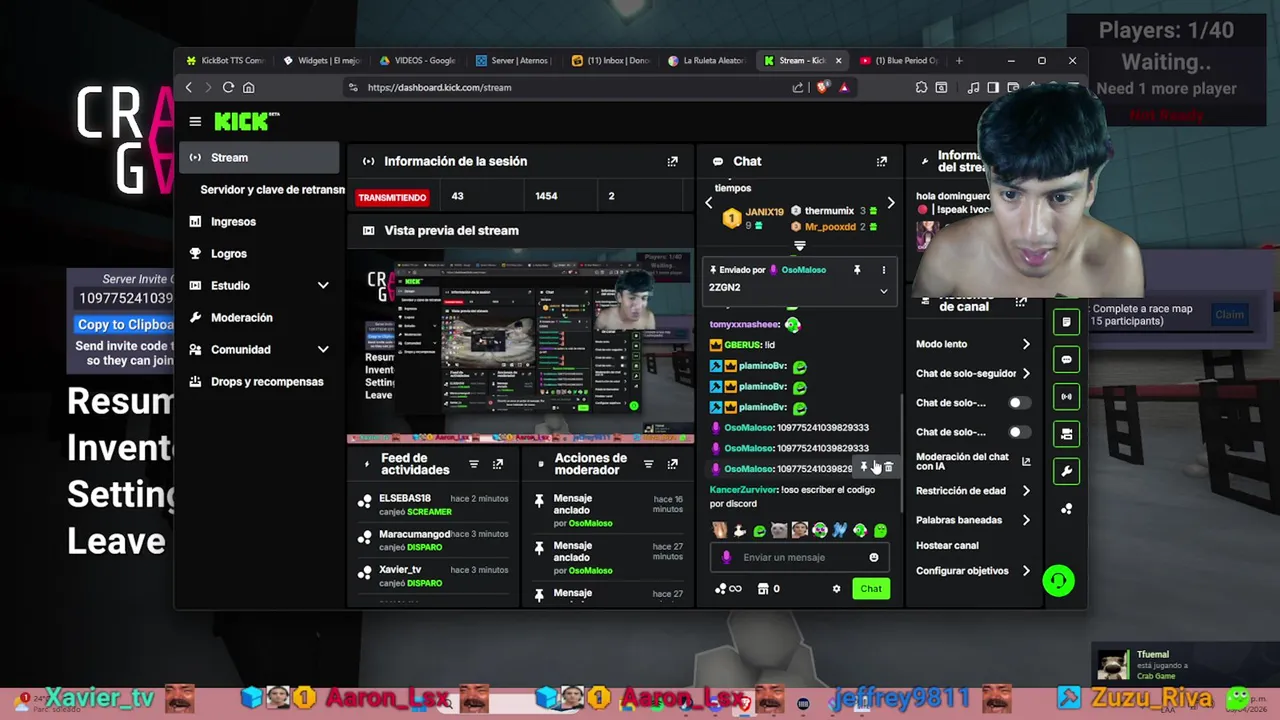Click the Kick logo

point(246,121)
